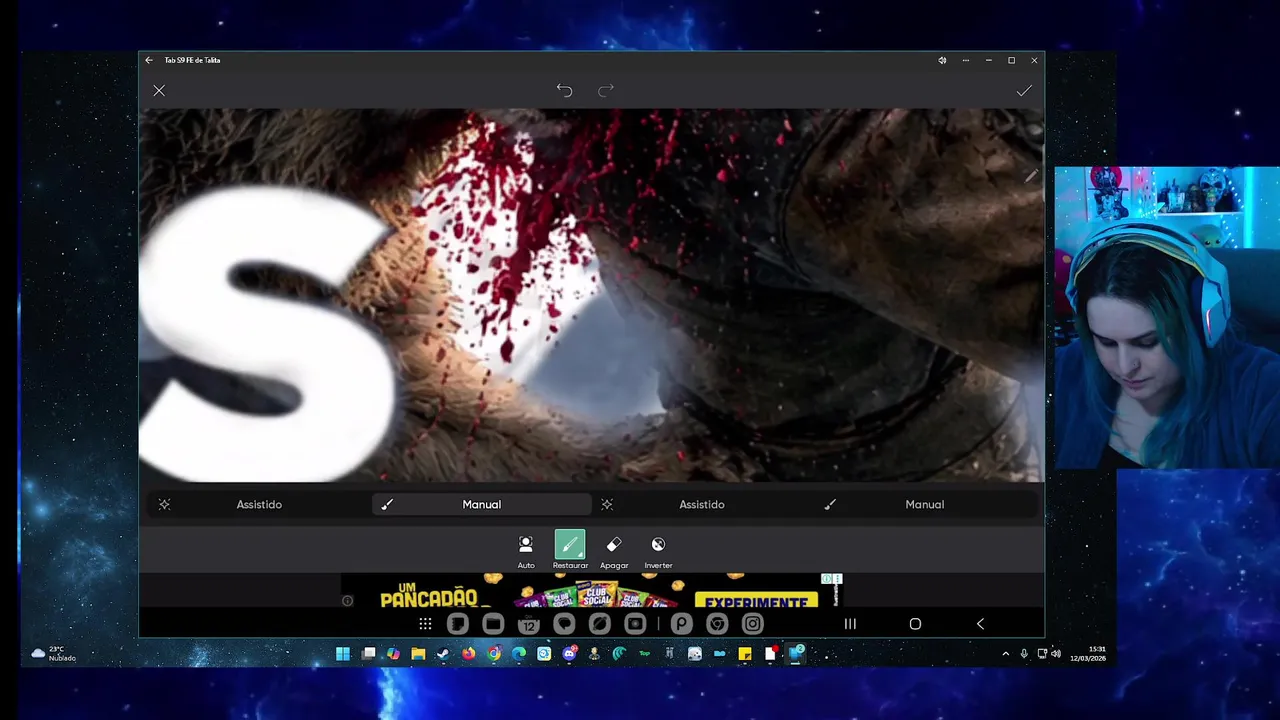Go back using title bar arrow
The image size is (1280, 720).
click(149, 60)
